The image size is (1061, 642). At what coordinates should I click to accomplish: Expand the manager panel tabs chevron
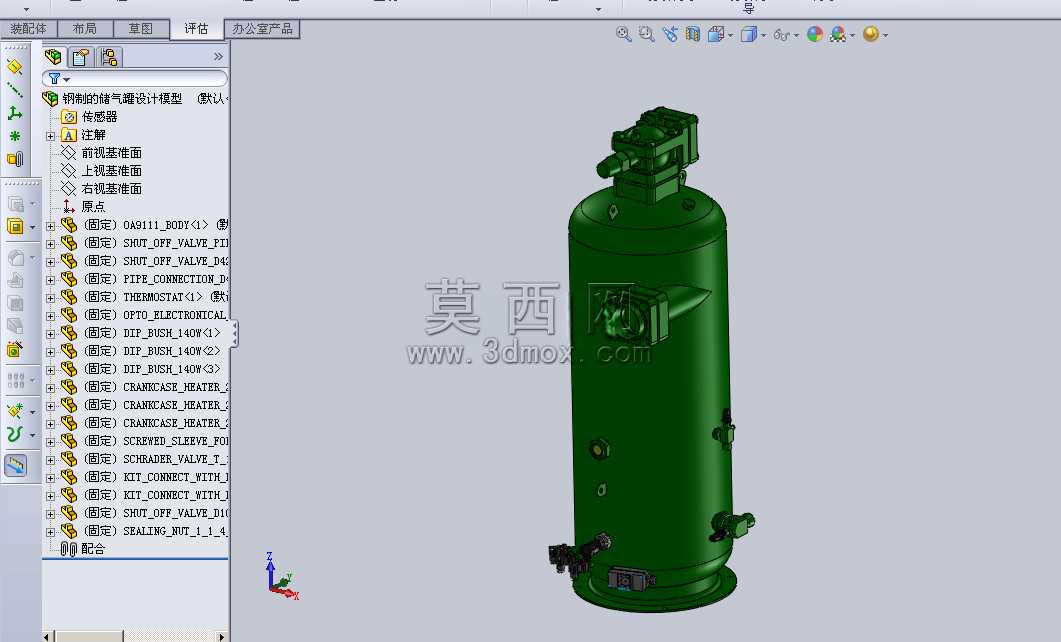point(218,57)
